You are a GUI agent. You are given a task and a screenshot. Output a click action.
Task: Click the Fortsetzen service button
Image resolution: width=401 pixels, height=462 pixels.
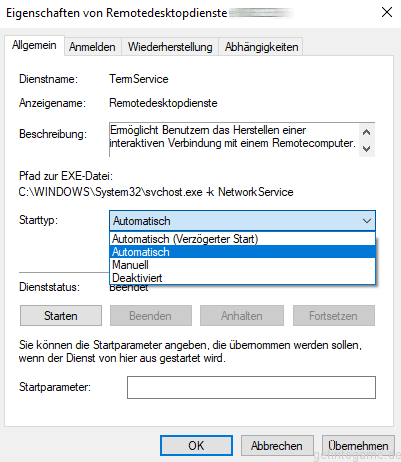[x=334, y=316]
